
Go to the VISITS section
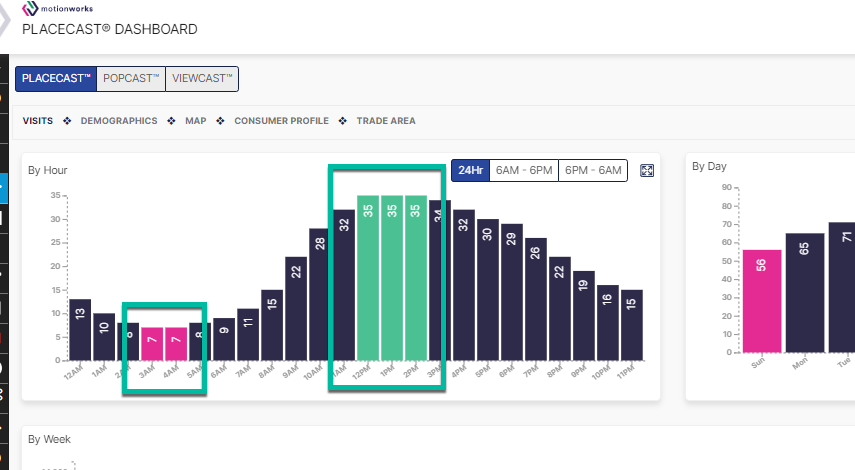tap(38, 120)
